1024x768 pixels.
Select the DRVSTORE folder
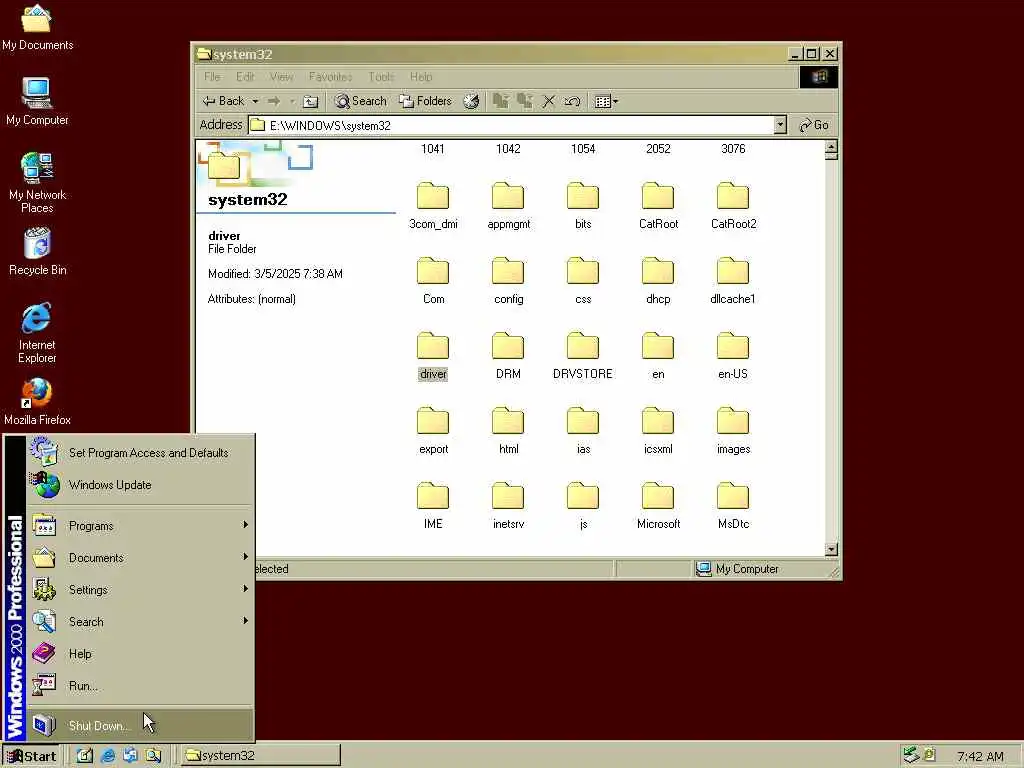(x=583, y=356)
